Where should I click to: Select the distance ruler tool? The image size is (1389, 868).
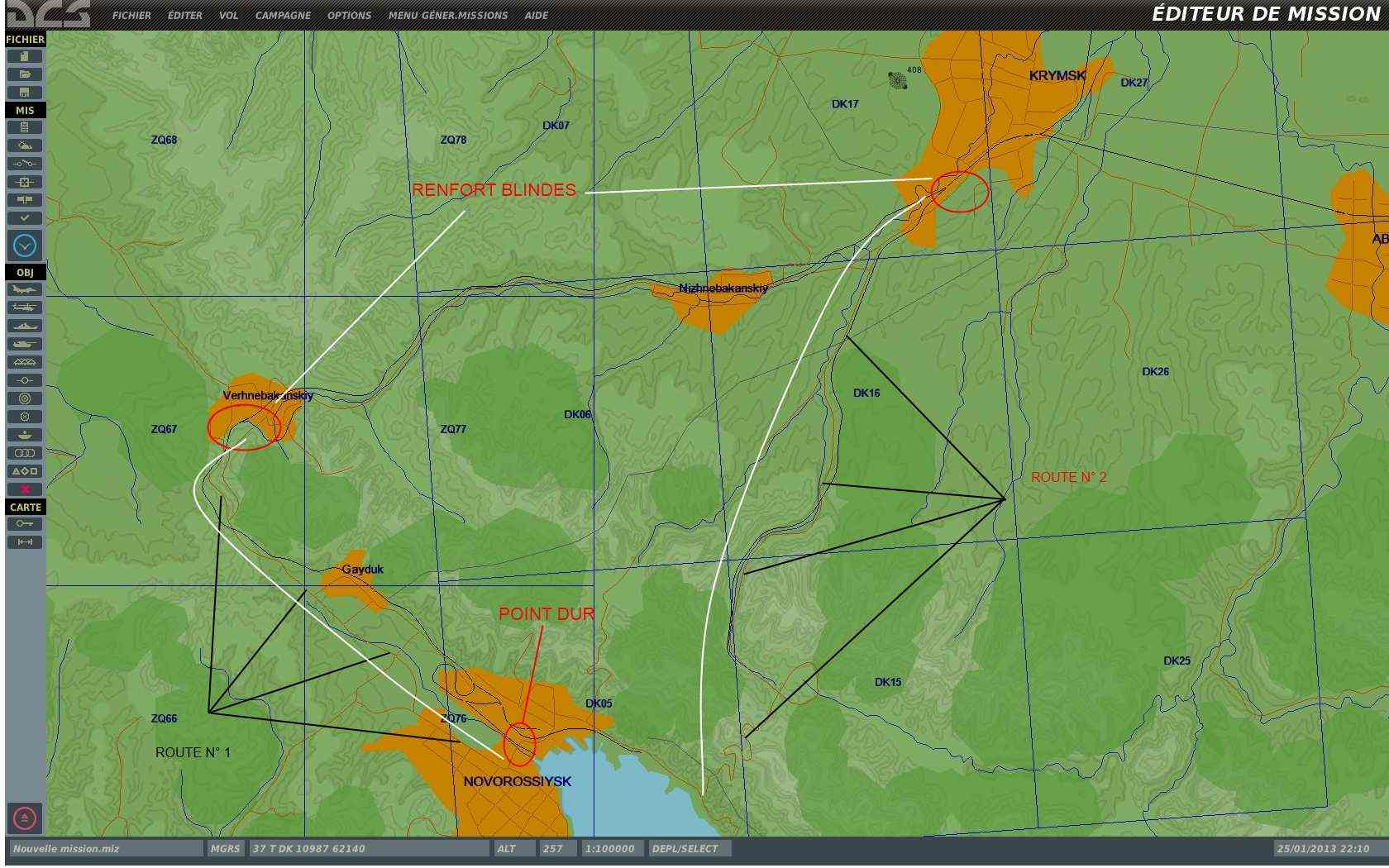tap(25, 542)
